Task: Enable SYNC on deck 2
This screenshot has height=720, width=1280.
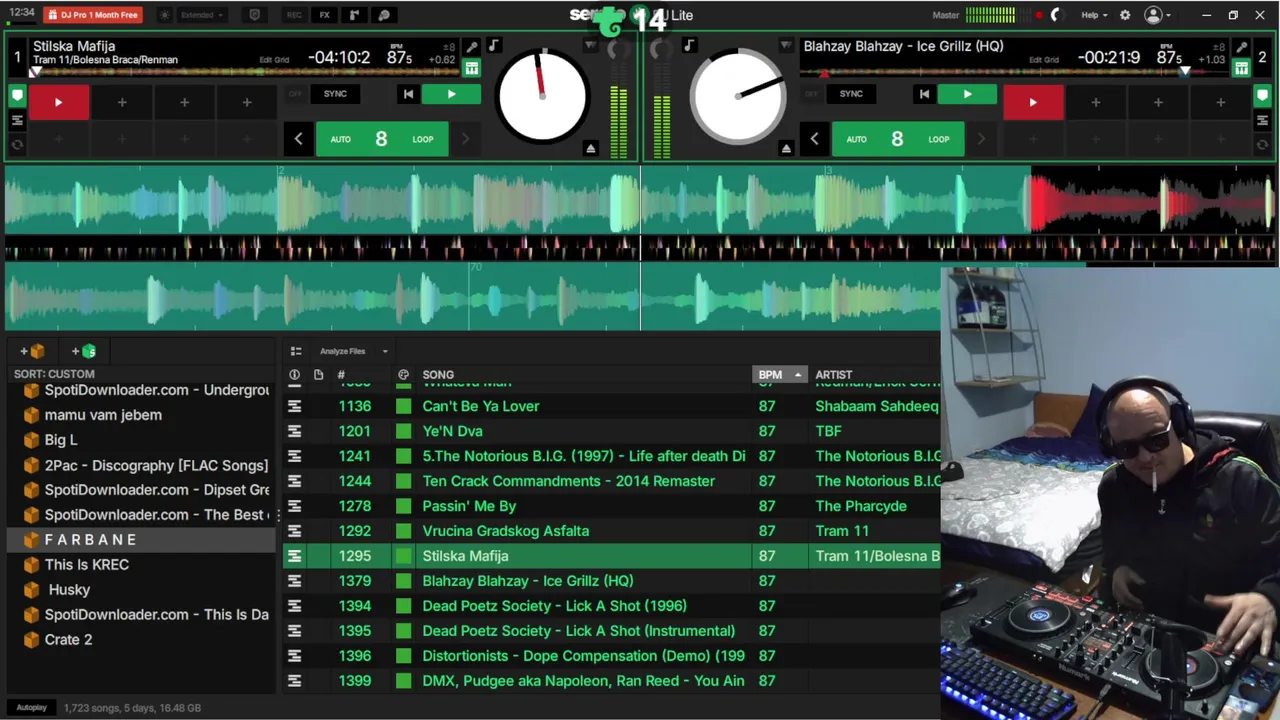Action: (x=851, y=94)
